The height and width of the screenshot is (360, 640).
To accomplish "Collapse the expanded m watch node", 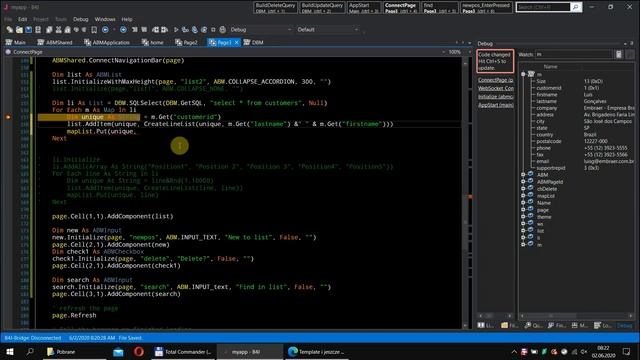I will [523, 74].
